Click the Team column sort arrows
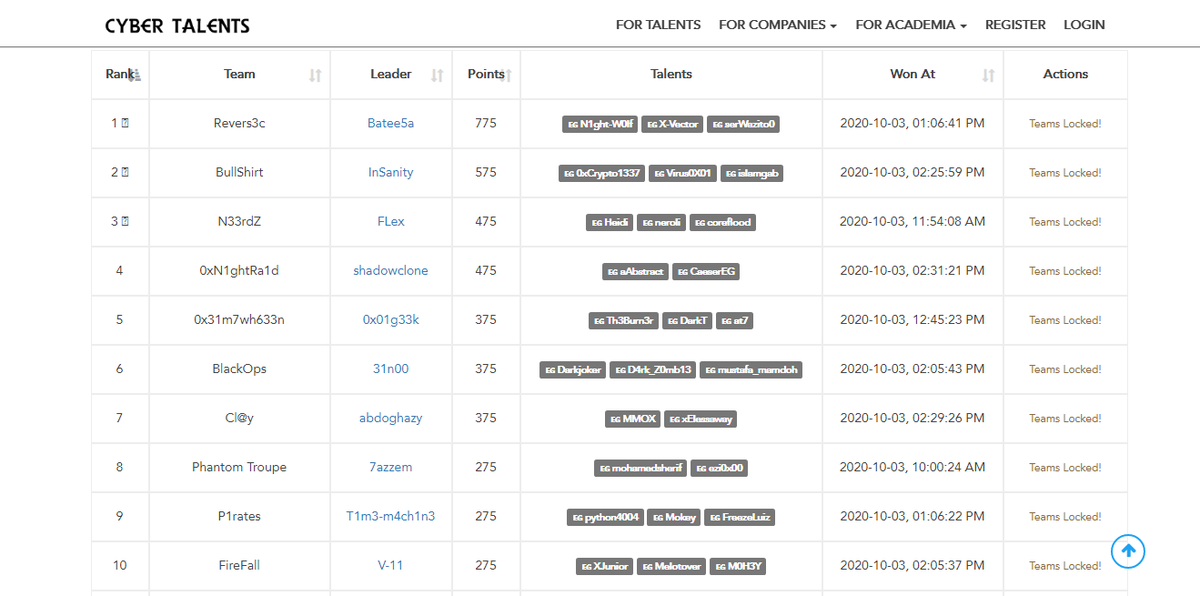 coord(315,75)
